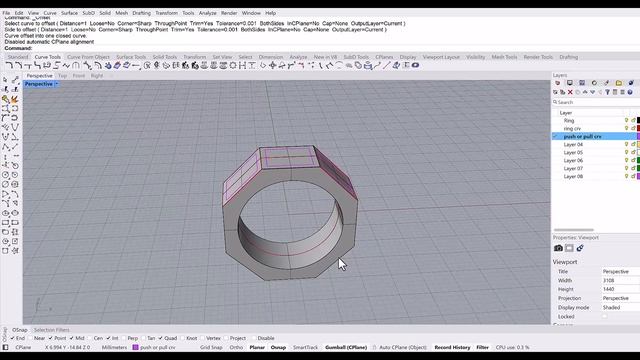Switch to the Surface Tools toolbar tab
Screen dimensions: 640x360
[x=131, y=57]
